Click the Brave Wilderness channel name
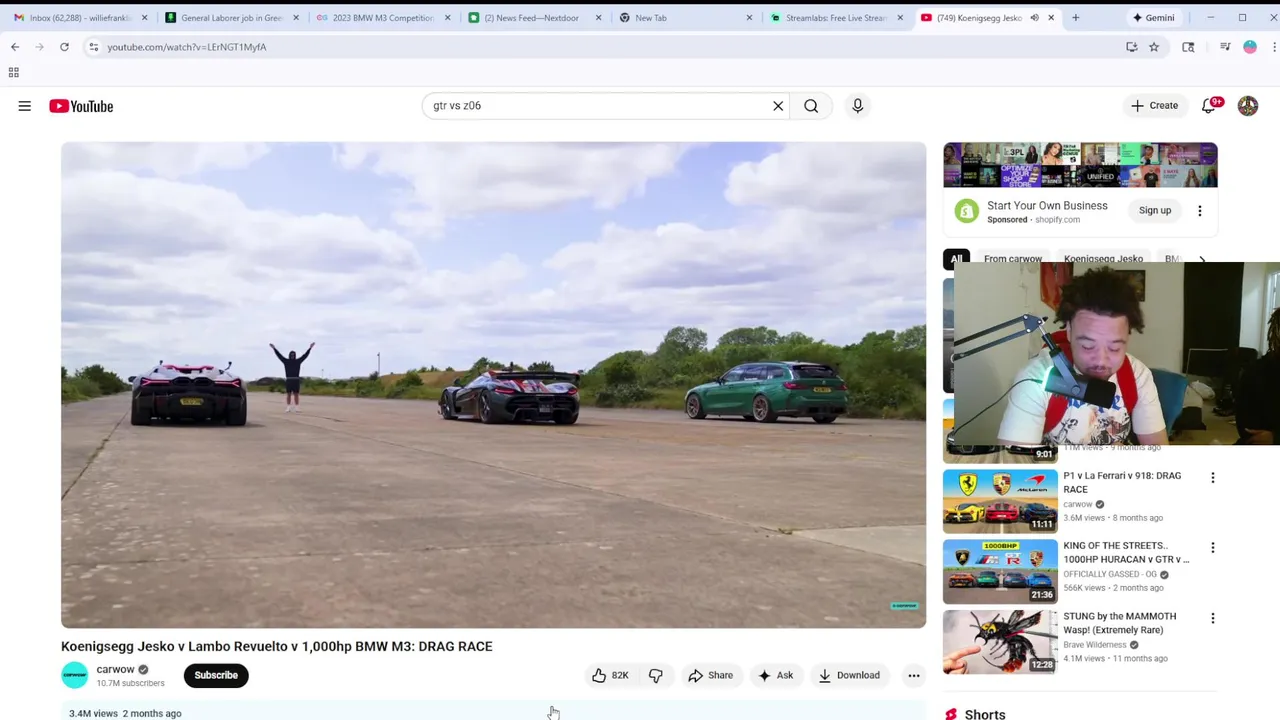Image resolution: width=1280 pixels, height=720 pixels. (1094, 645)
